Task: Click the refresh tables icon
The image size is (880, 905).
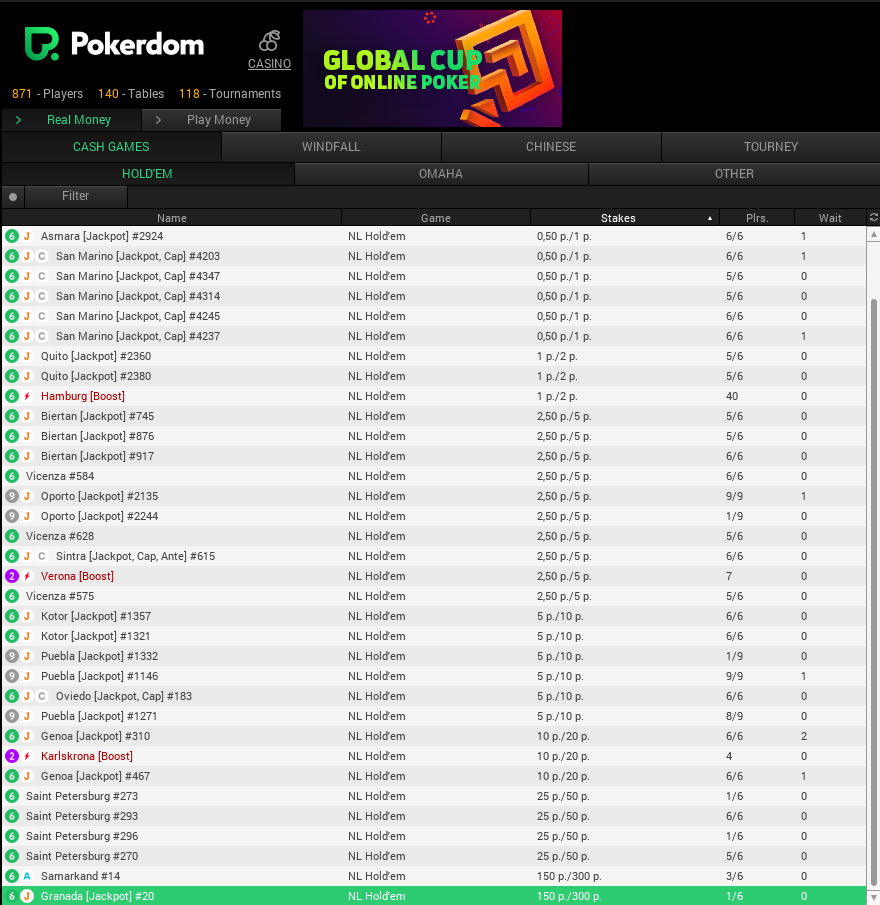Action: point(872,217)
